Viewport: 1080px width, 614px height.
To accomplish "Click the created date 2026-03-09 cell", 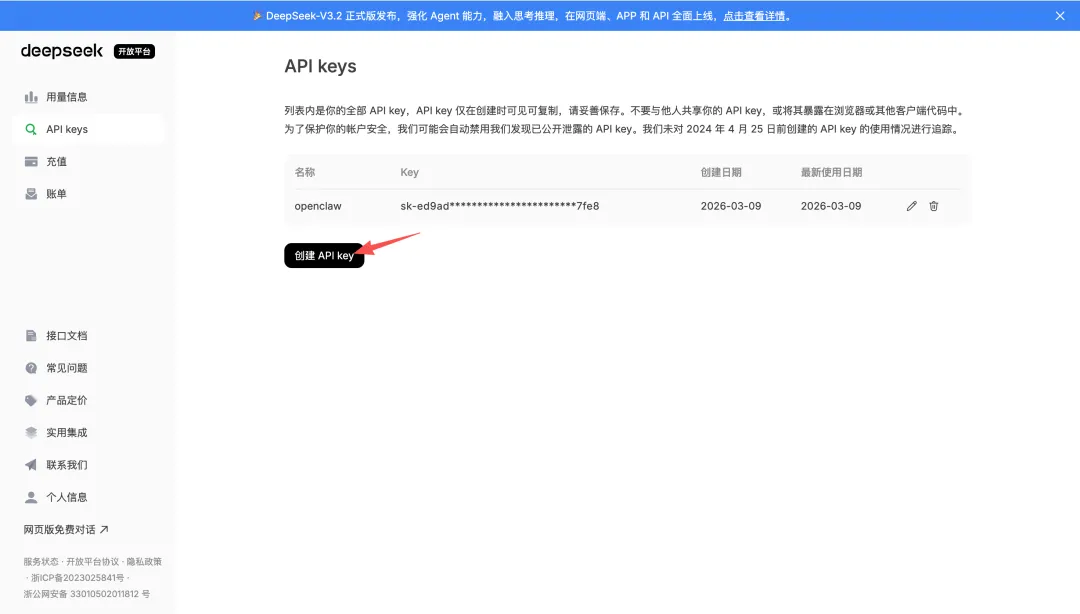I will tap(731, 206).
